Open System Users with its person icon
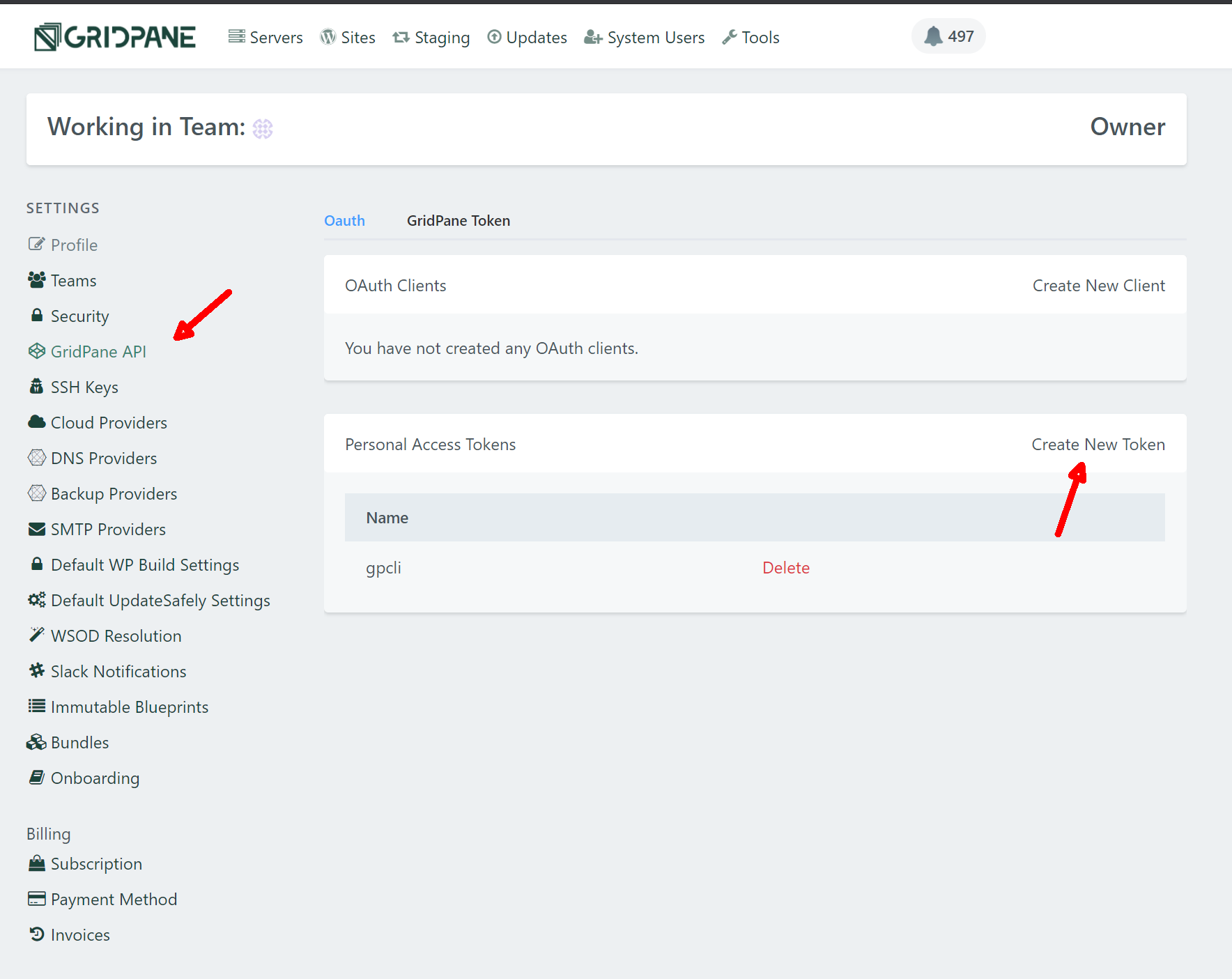 592,37
